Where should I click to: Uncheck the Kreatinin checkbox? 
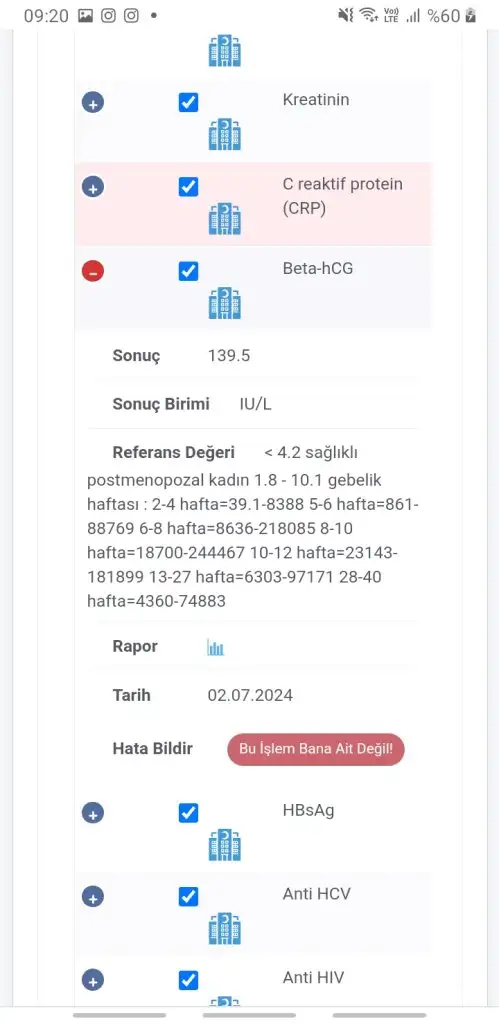pos(188,103)
